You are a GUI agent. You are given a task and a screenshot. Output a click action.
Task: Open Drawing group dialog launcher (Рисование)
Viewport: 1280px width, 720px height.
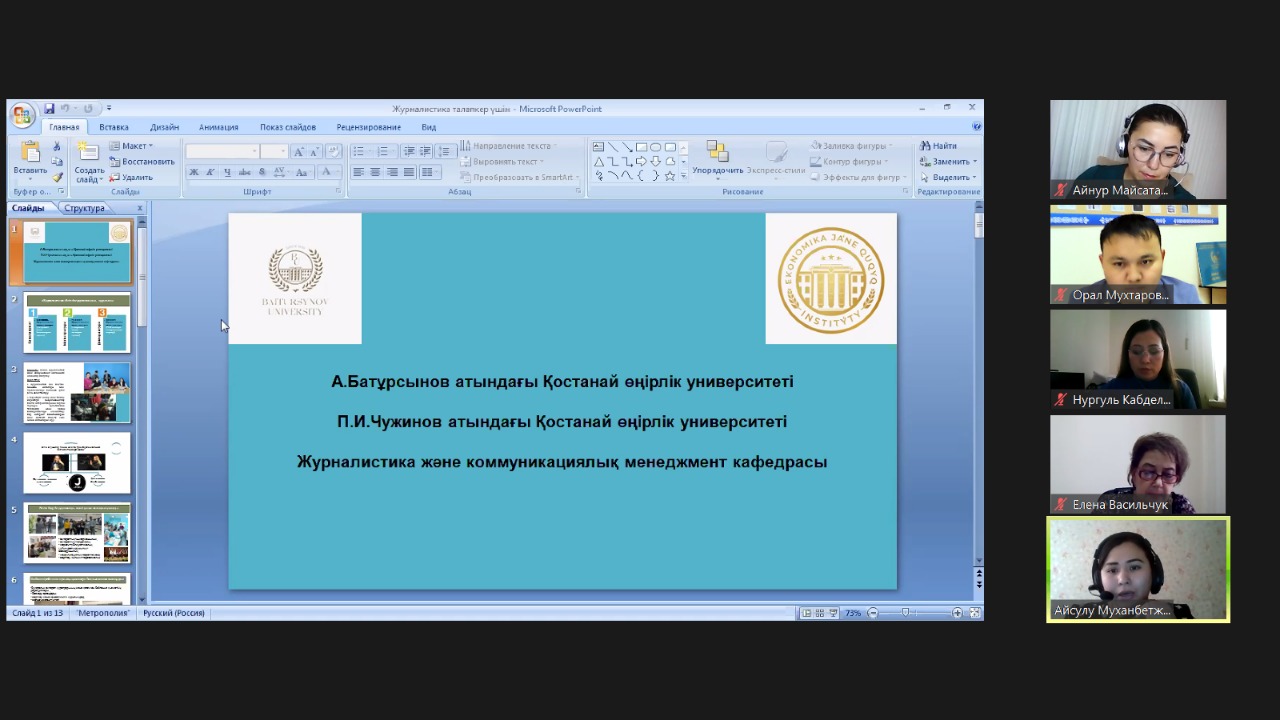(907, 191)
